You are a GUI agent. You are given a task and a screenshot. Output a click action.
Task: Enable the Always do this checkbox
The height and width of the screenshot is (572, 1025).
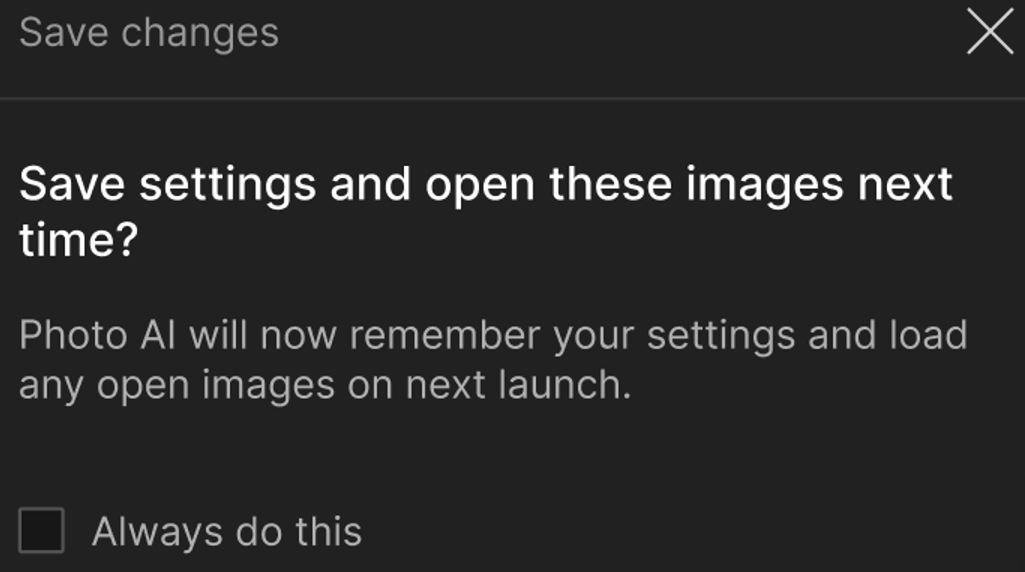pyautogui.click(x=42, y=530)
